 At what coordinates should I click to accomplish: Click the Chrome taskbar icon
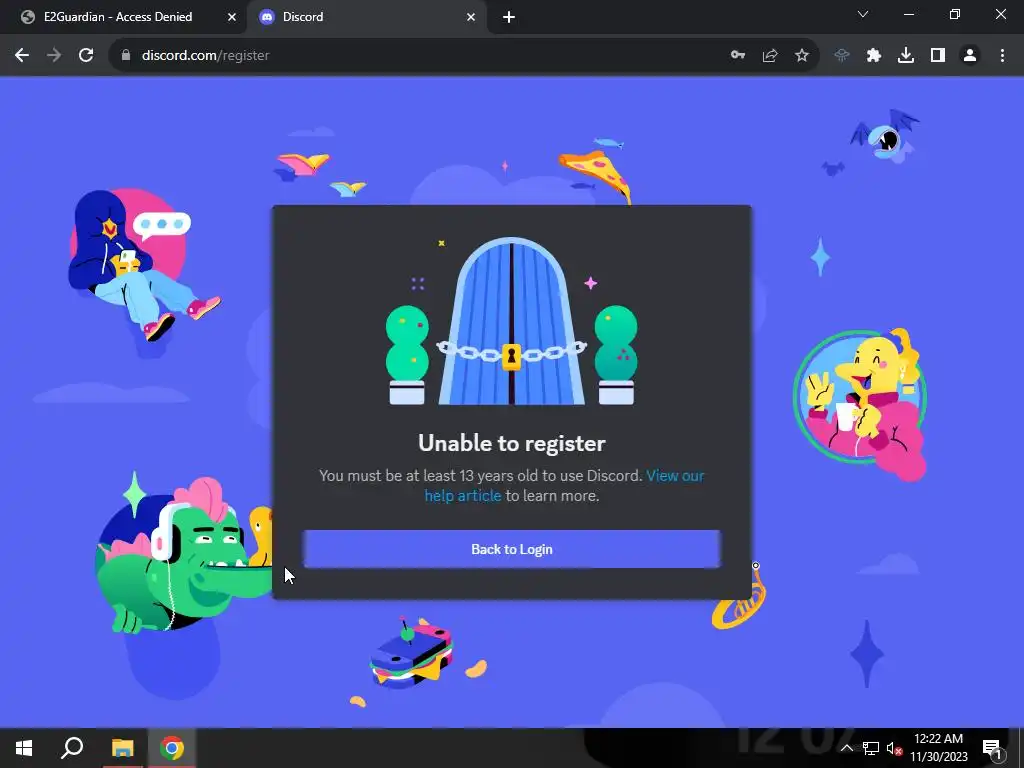(x=172, y=748)
